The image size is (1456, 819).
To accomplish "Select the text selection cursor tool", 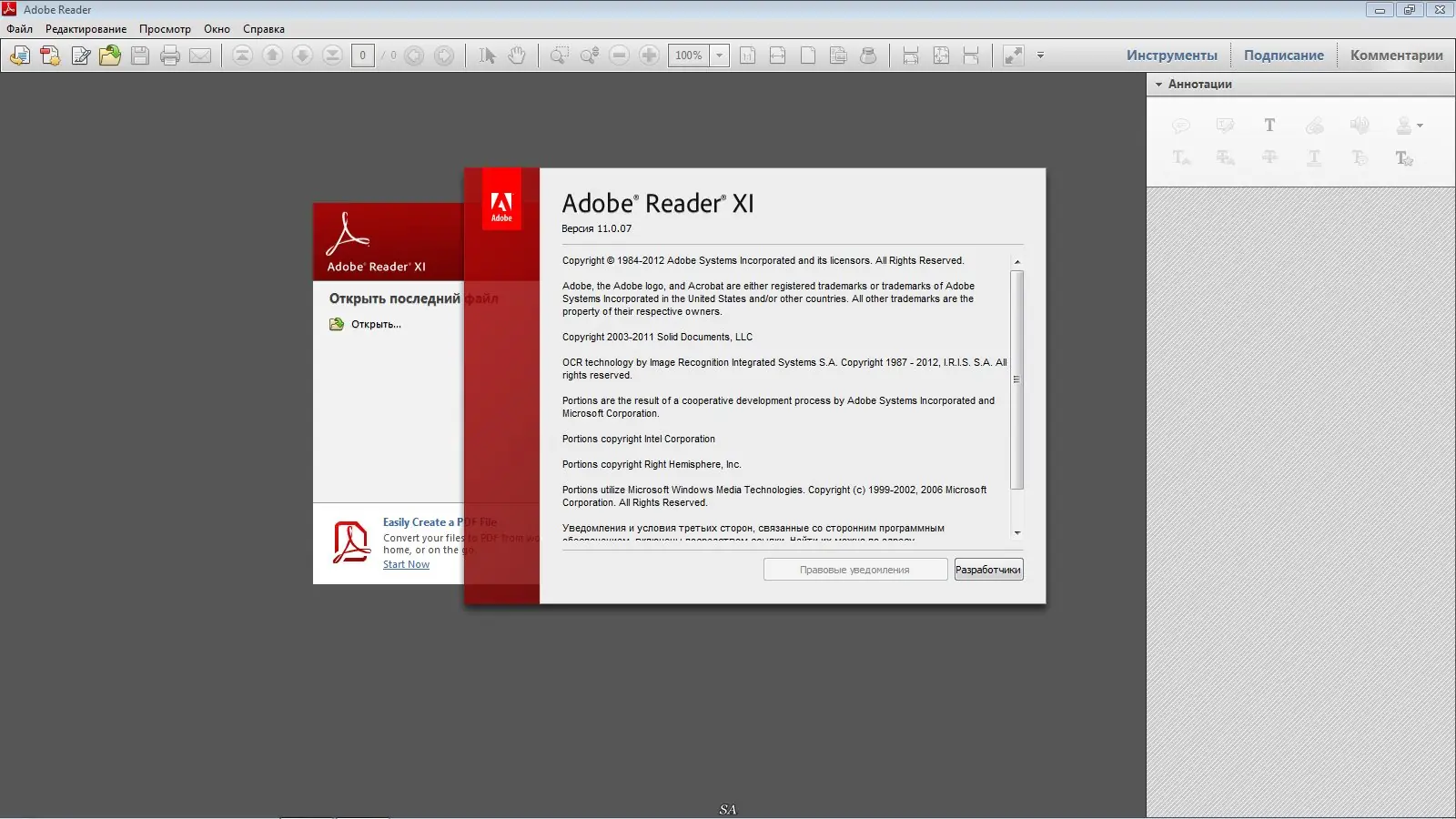I will tap(487, 56).
